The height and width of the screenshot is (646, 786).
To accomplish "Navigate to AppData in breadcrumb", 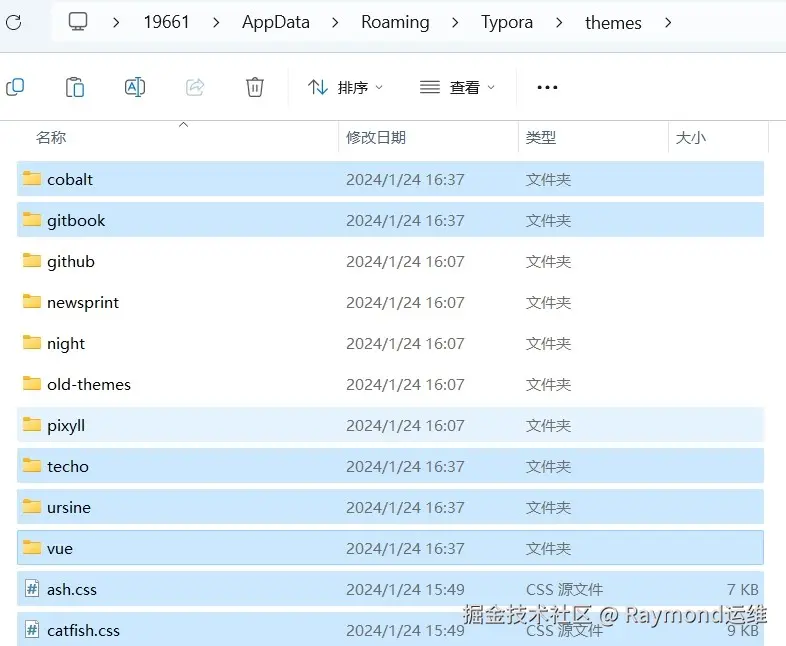I will [x=276, y=22].
